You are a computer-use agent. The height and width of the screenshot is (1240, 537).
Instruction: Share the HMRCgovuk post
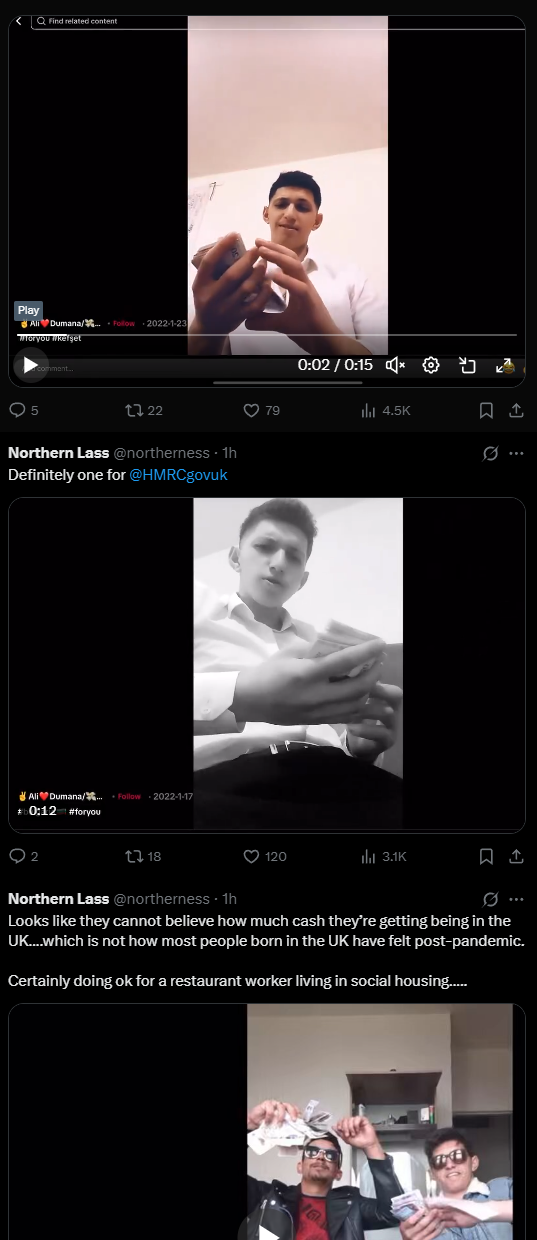click(x=516, y=856)
